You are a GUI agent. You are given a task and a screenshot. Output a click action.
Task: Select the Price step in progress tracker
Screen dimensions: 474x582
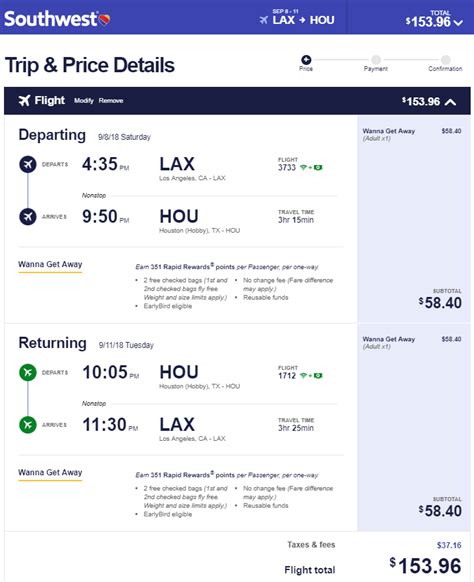306,60
